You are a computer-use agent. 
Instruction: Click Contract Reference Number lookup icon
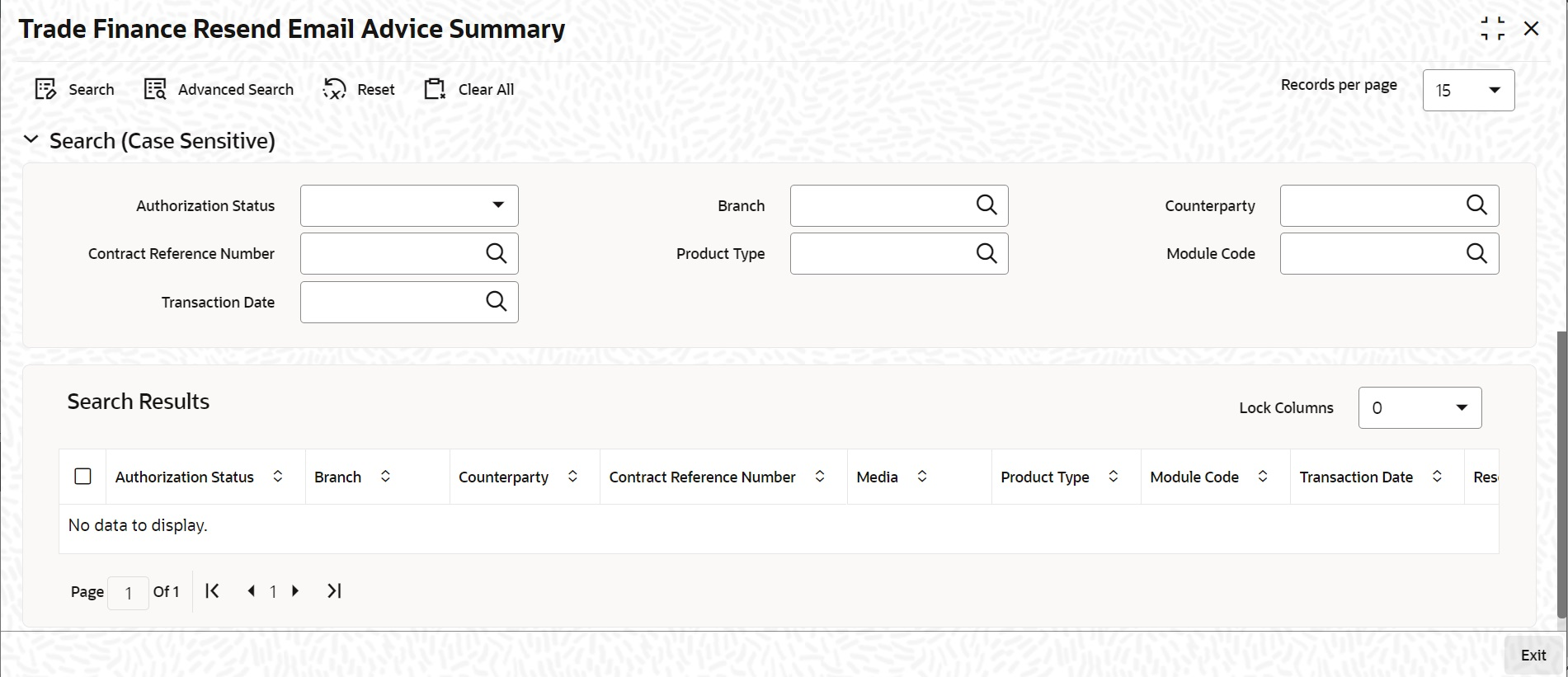click(496, 254)
